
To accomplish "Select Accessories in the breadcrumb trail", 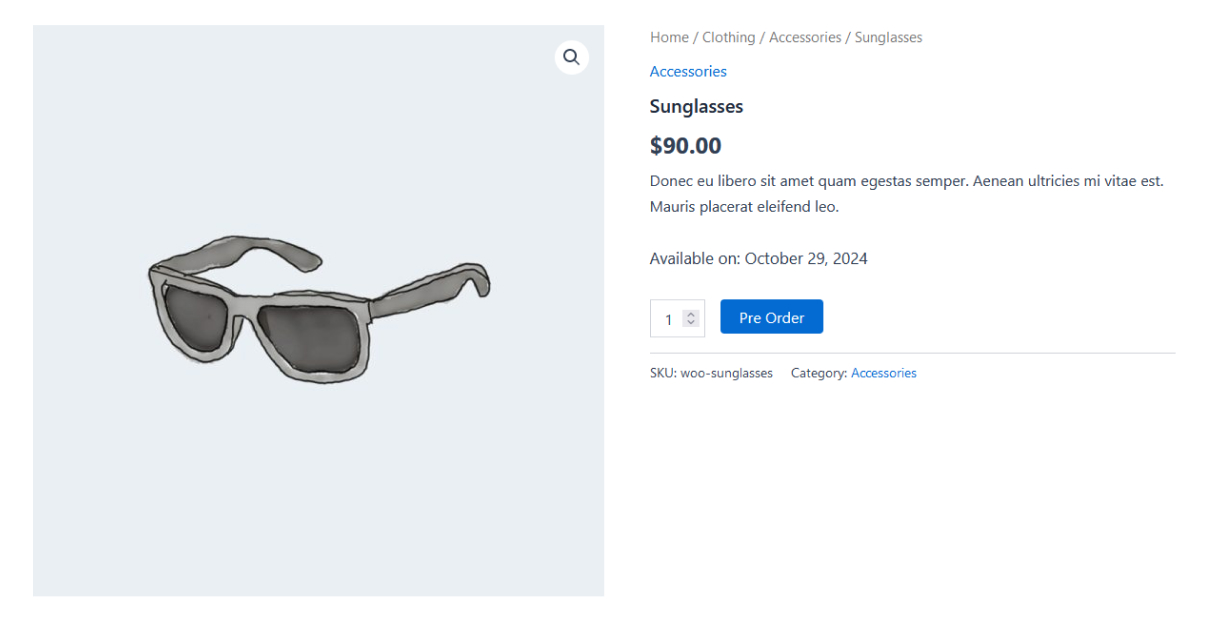I will 805,37.
